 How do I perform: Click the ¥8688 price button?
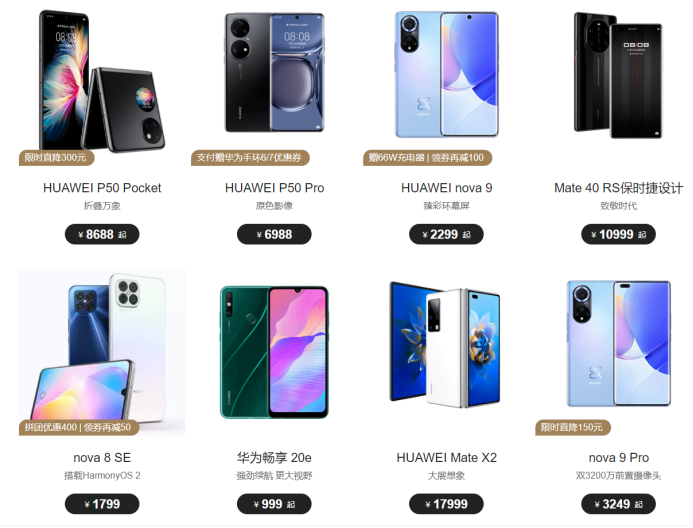click(x=102, y=234)
